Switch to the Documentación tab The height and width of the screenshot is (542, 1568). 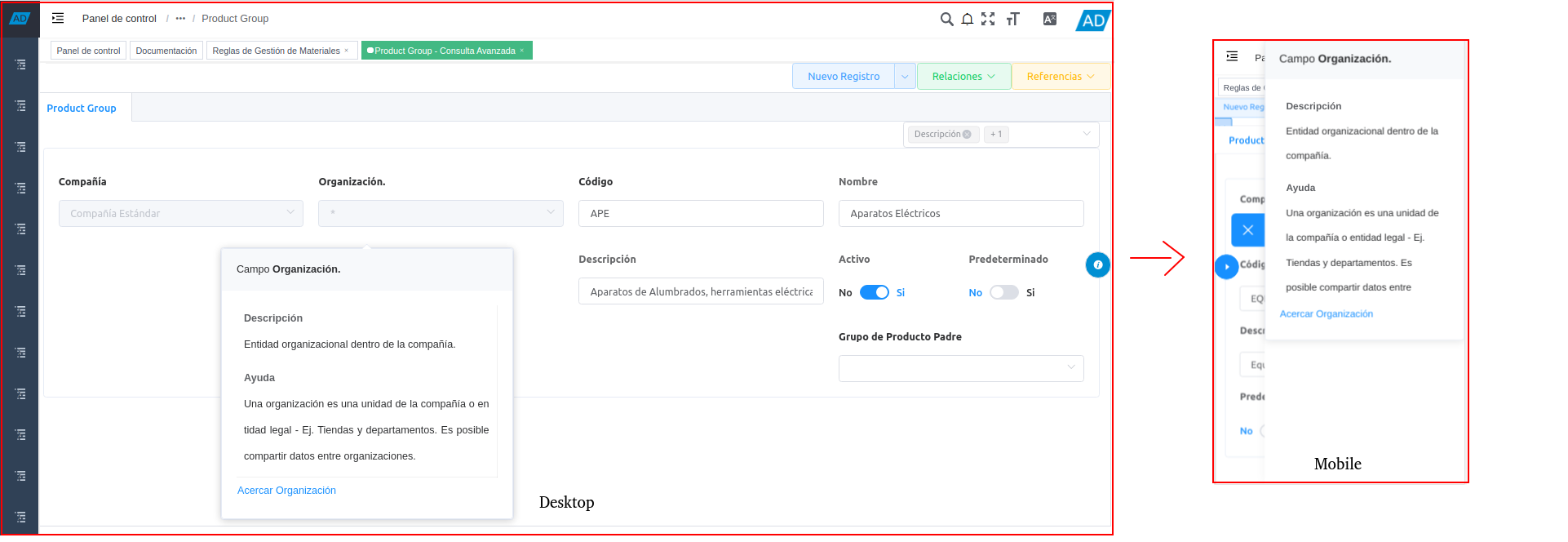[x=166, y=51]
